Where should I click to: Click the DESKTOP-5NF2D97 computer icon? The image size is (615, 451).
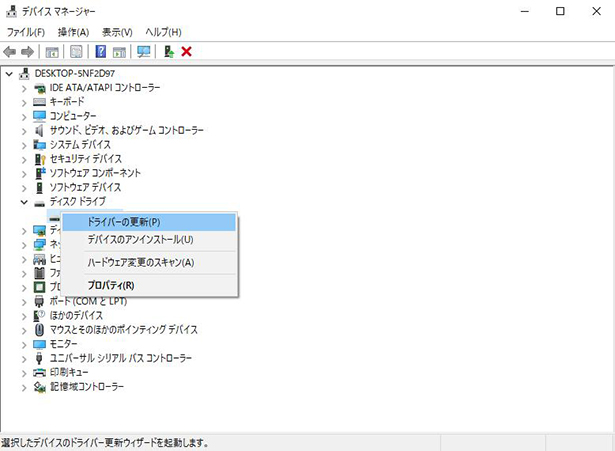[x=24, y=73]
